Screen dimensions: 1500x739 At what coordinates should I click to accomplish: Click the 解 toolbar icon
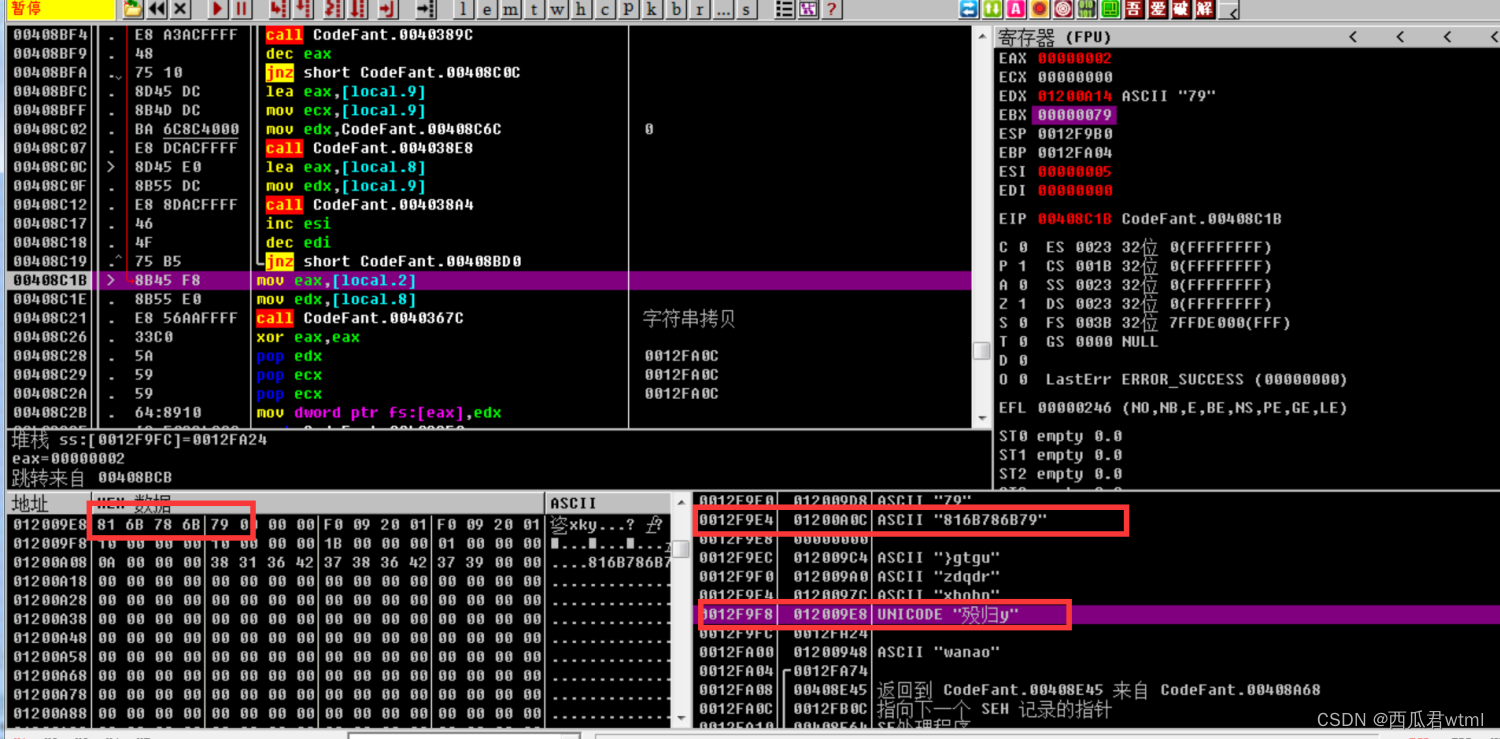click(x=1203, y=11)
